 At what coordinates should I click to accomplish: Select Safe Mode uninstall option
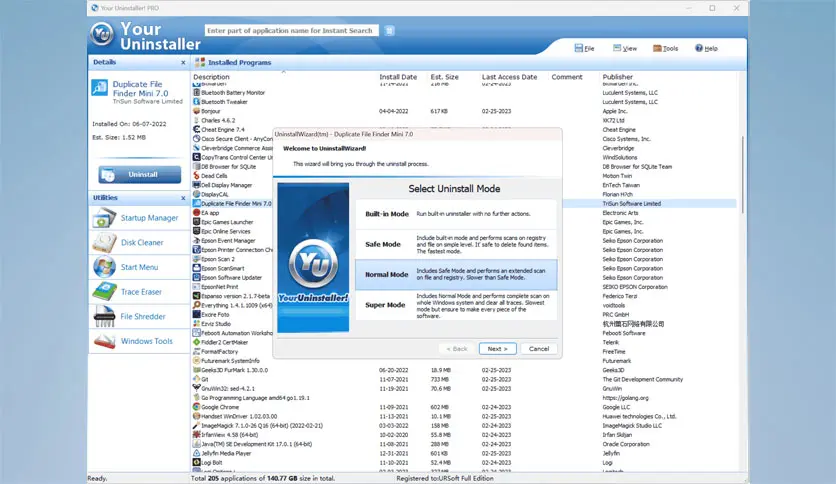(456, 244)
